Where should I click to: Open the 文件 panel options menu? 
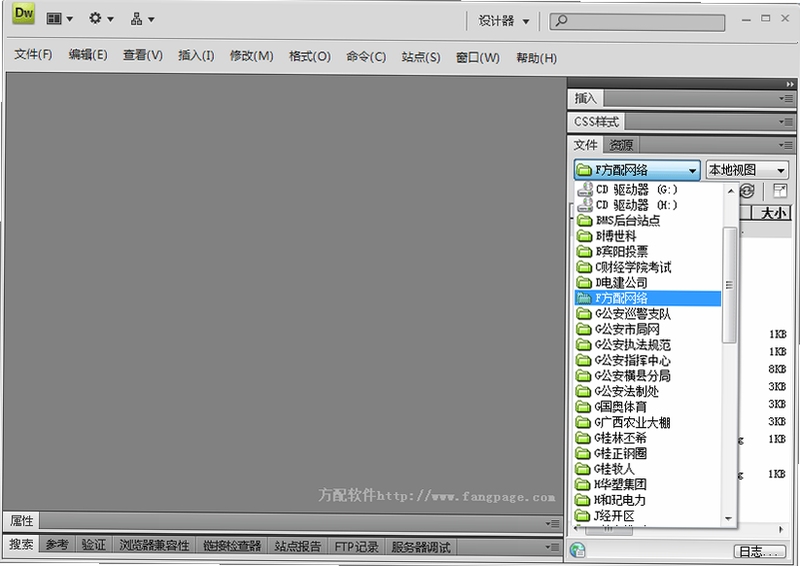coord(786,145)
